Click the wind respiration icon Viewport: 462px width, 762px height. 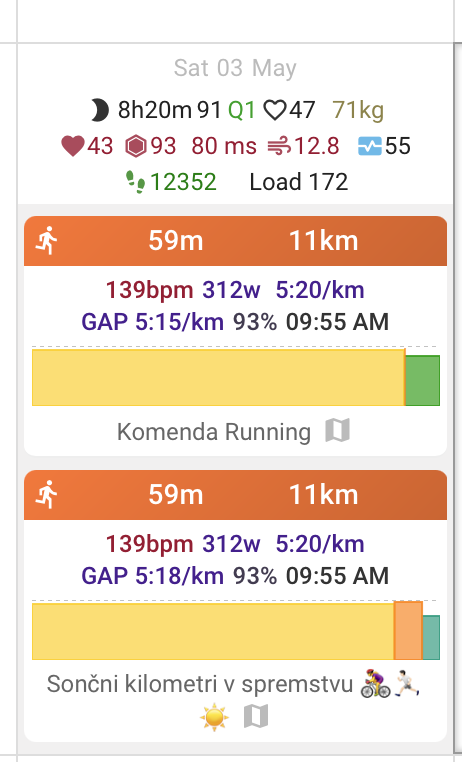[279, 146]
